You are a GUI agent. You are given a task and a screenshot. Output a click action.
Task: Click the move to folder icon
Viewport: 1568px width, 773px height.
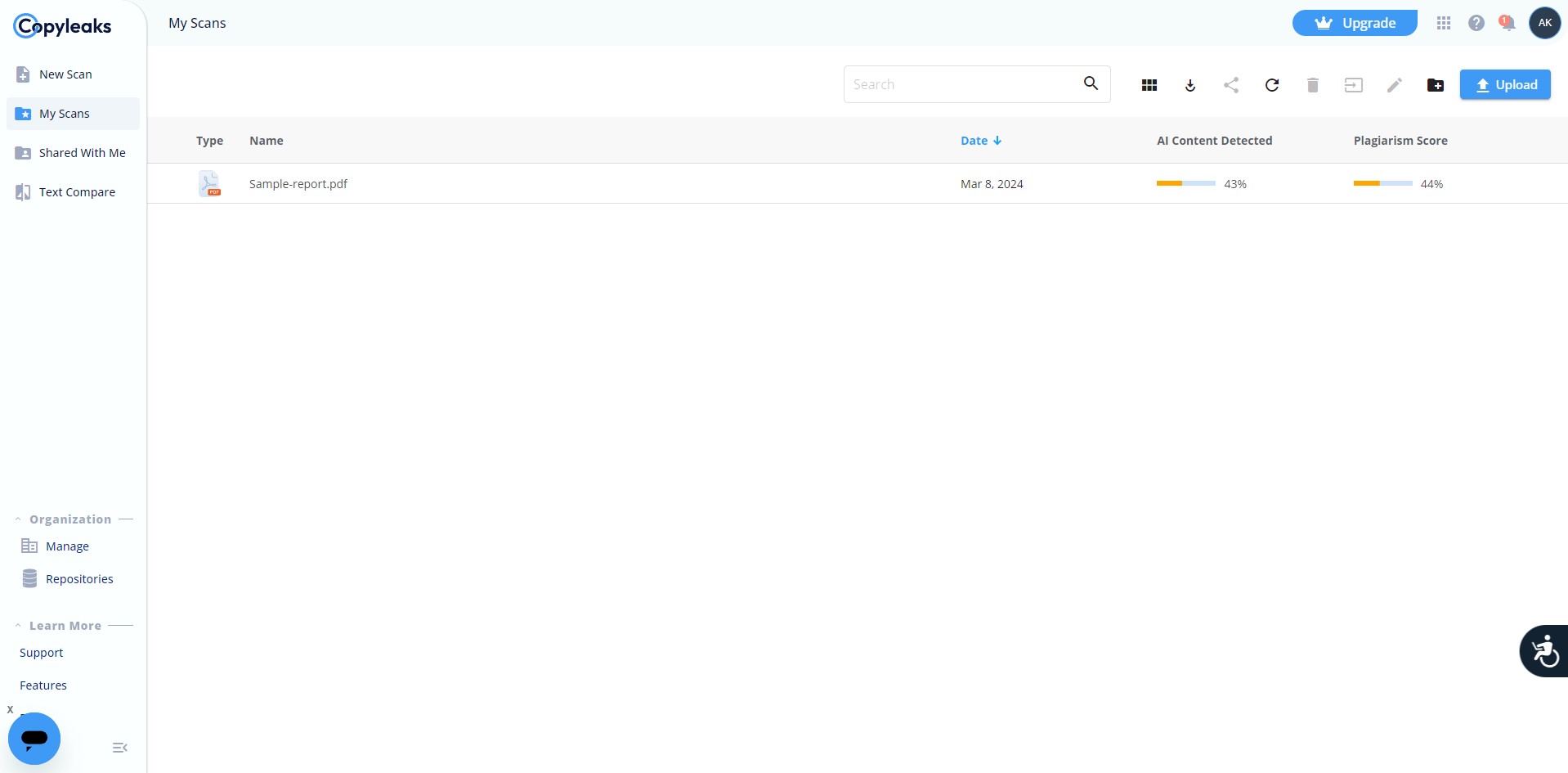click(1354, 85)
